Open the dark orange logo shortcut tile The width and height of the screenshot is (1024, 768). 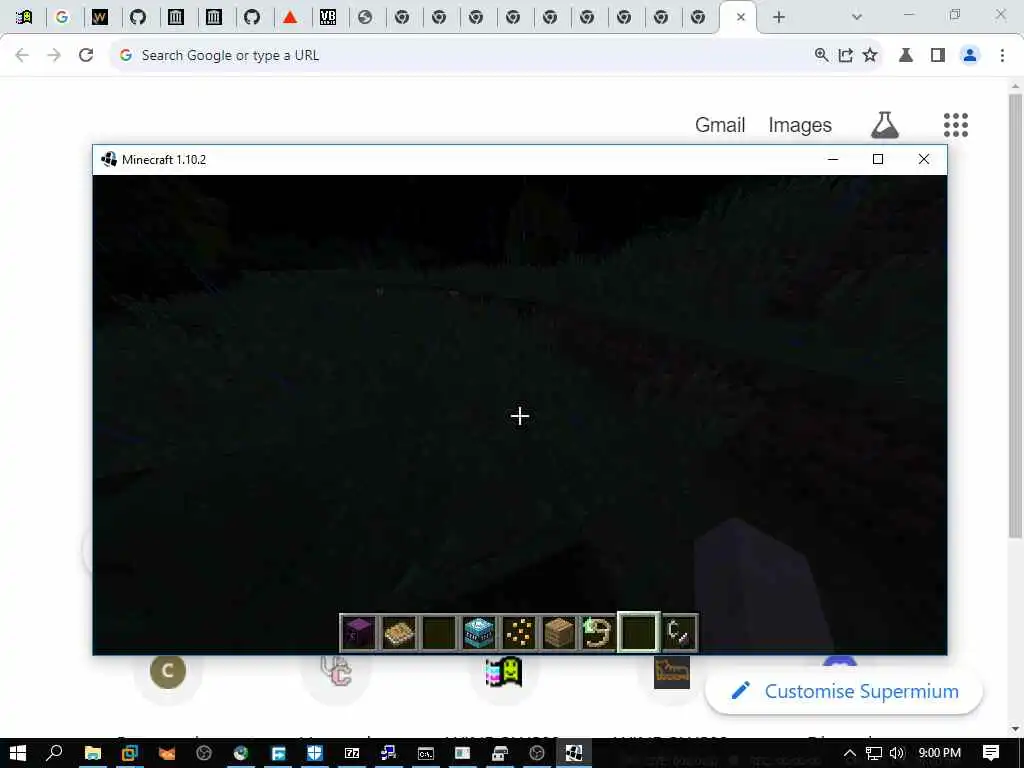tap(671, 672)
